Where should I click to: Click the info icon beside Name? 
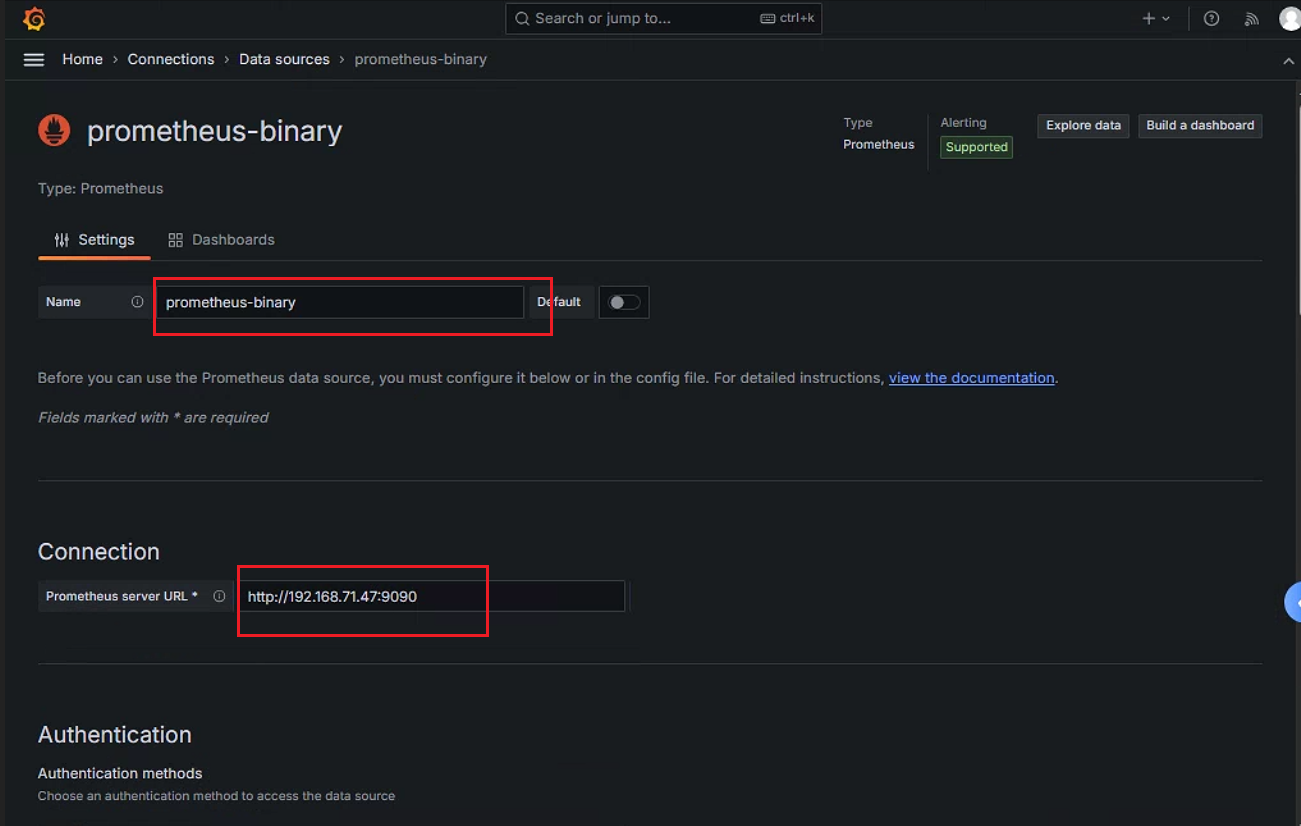point(137,302)
